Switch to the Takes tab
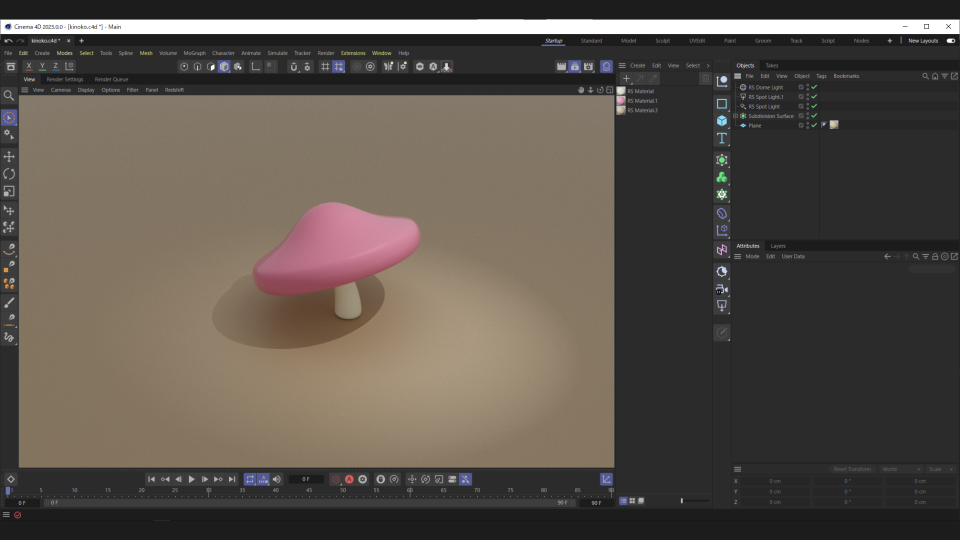The image size is (960, 540). (x=771, y=66)
